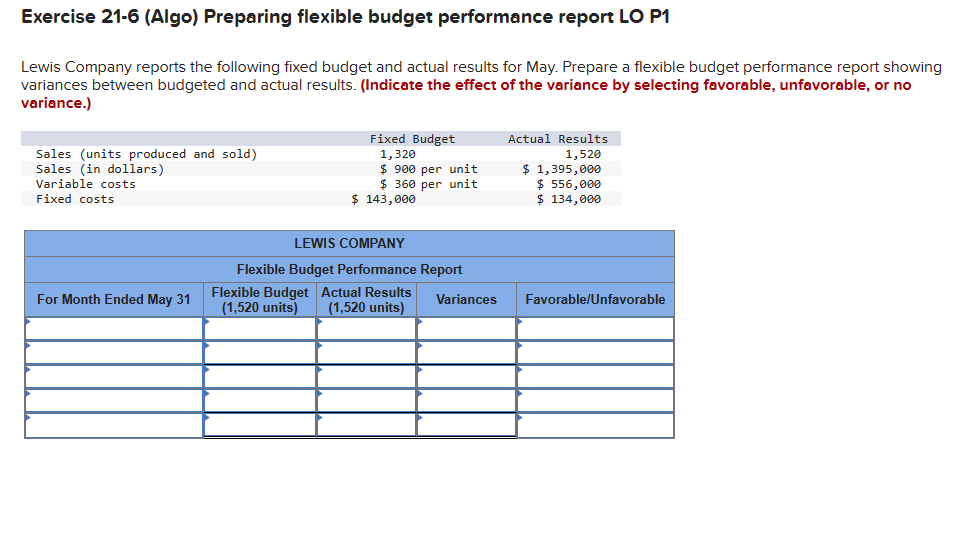Viewport: 972px width, 552px height.
Task: Select second row Variances input cell
Action: [x=466, y=352]
